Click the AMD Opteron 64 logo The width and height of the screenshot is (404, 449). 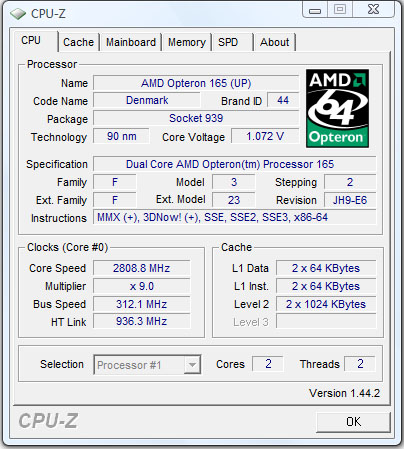tap(337, 108)
